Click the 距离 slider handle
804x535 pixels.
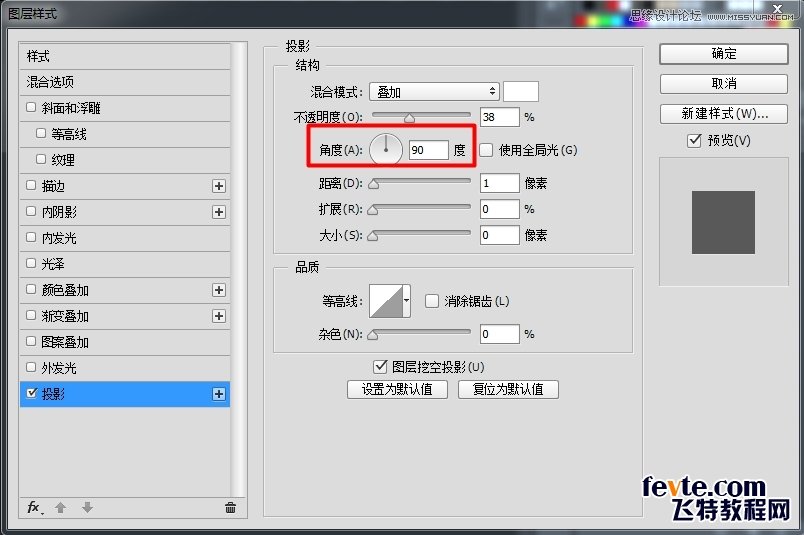(x=374, y=184)
